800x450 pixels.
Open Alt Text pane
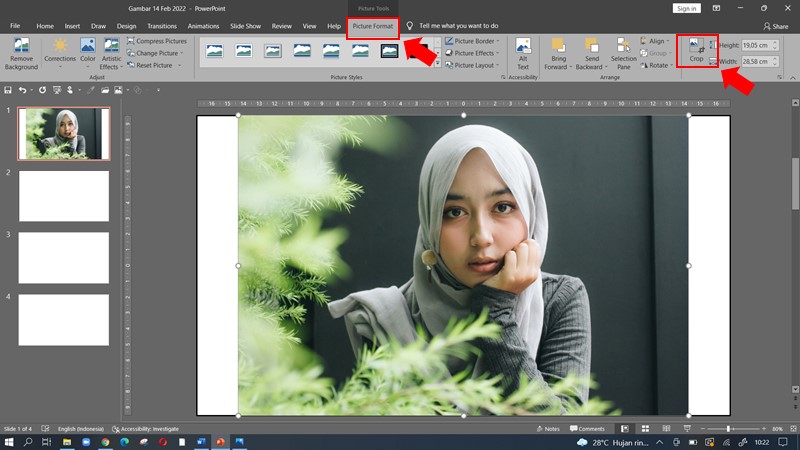click(523, 54)
